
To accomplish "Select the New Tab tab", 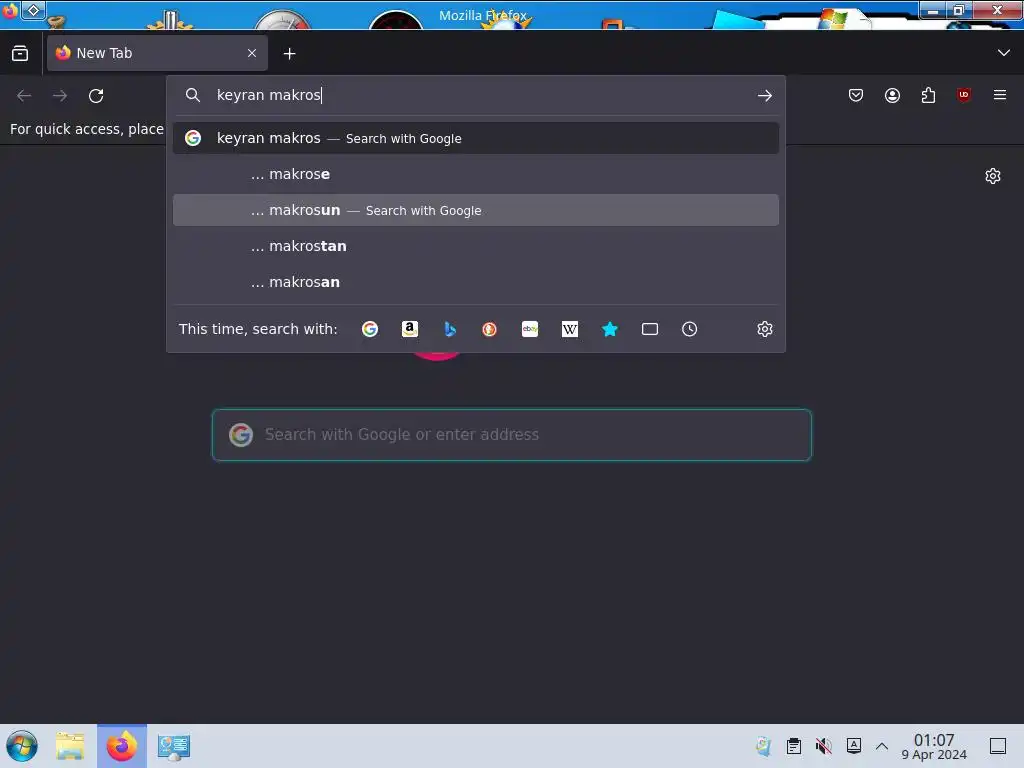I will click(x=157, y=54).
